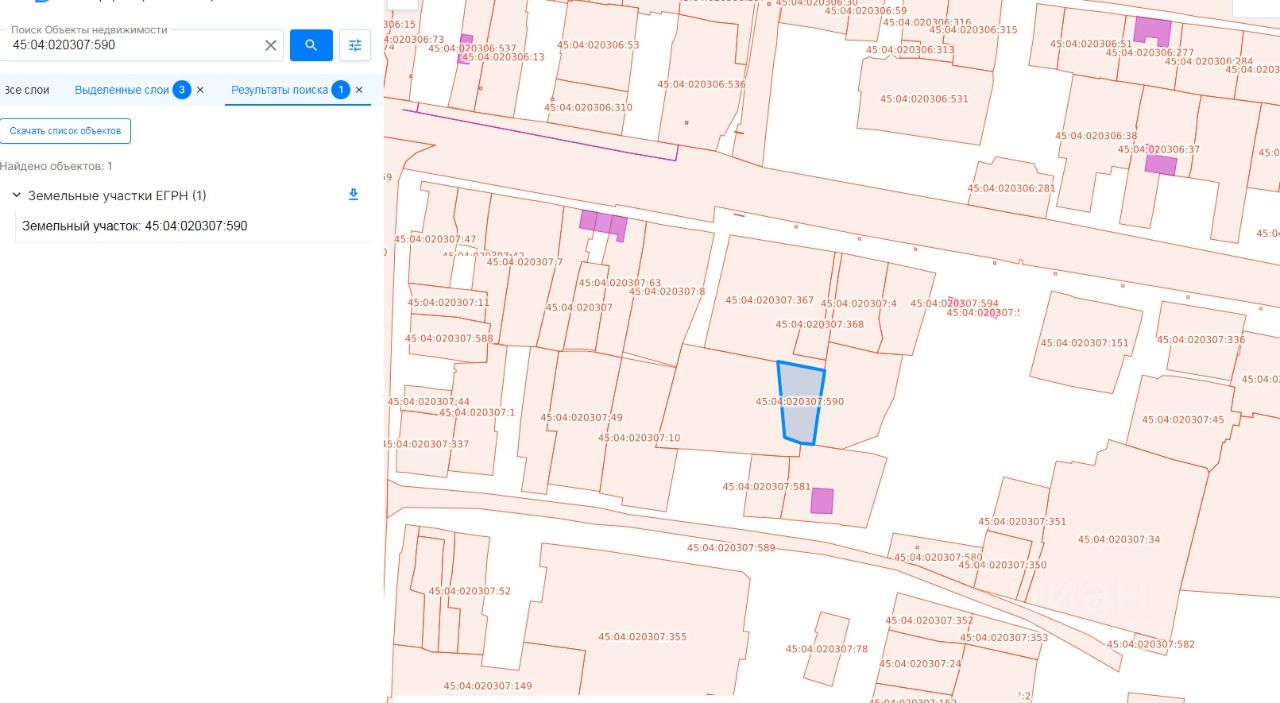The height and width of the screenshot is (703, 1280).
Task: Switch to the Выделенные слои tab
Action: (x=122, y=90)
